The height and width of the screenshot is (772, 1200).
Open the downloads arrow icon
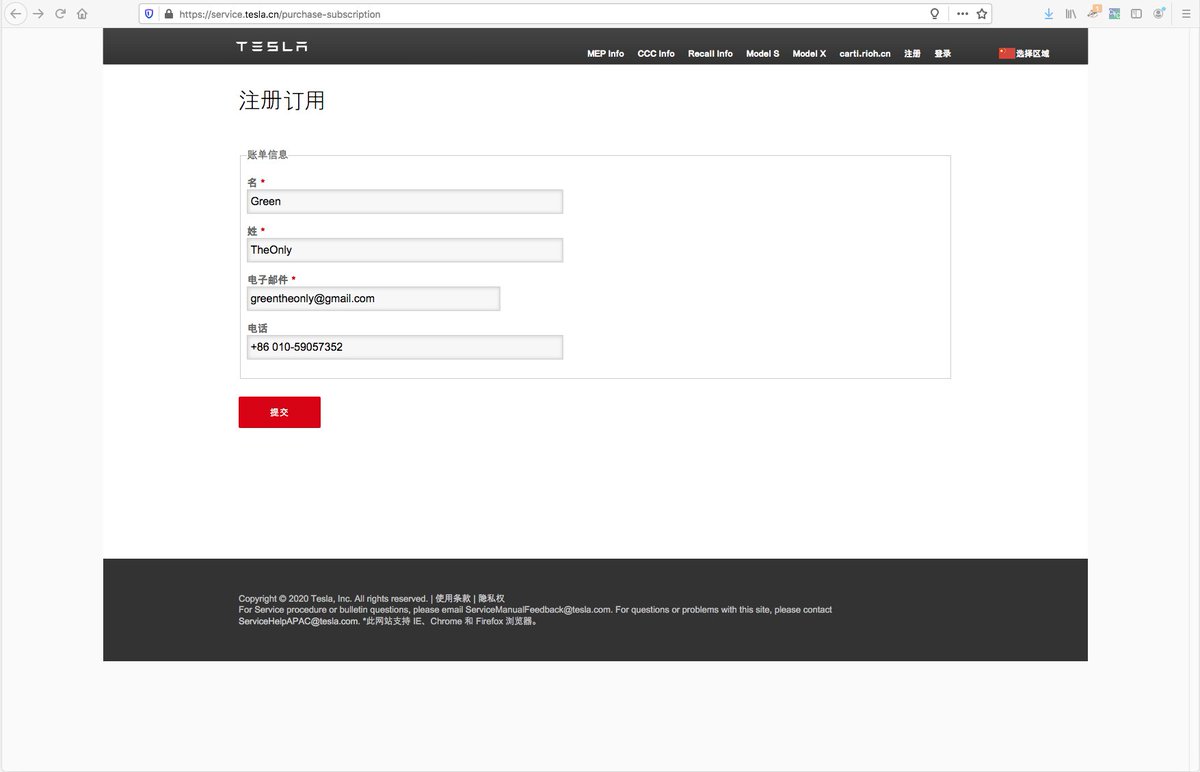pyautogui.click(x=1048, y=14)
